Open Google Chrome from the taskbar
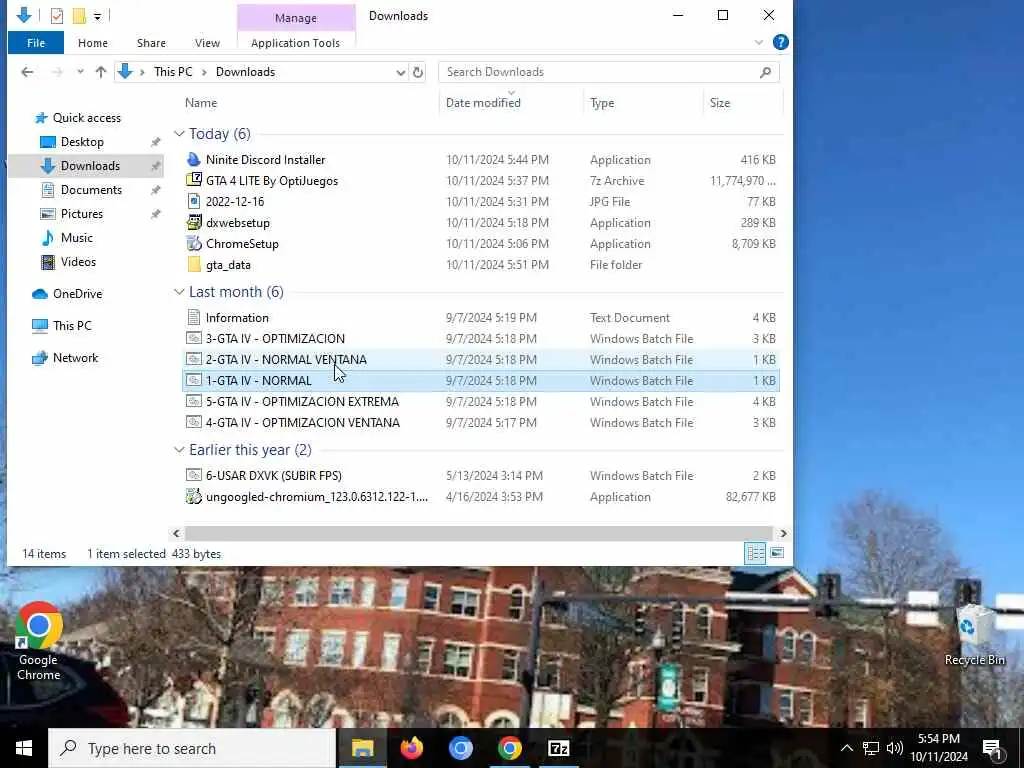Screen dimensions: 1024x768 tap(509, 748)
